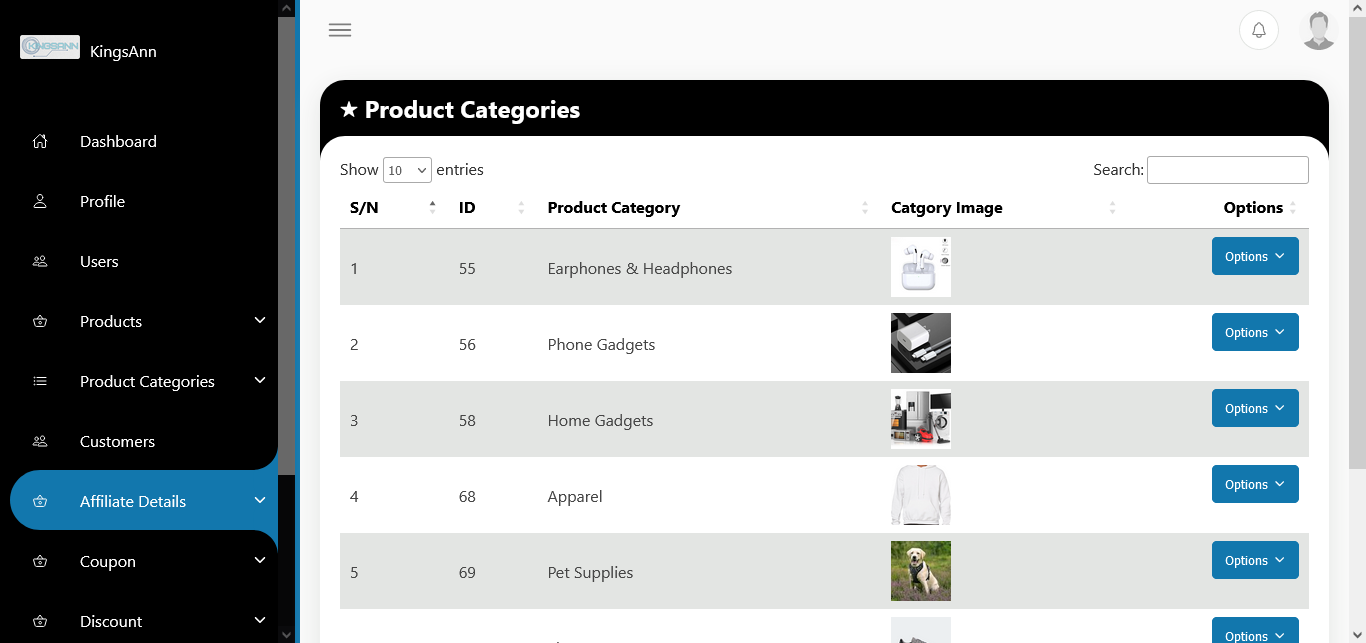The height and width of the screenshot is (643, 1366).
Task: Sort by ID column arrows
Action: (521, 208)
